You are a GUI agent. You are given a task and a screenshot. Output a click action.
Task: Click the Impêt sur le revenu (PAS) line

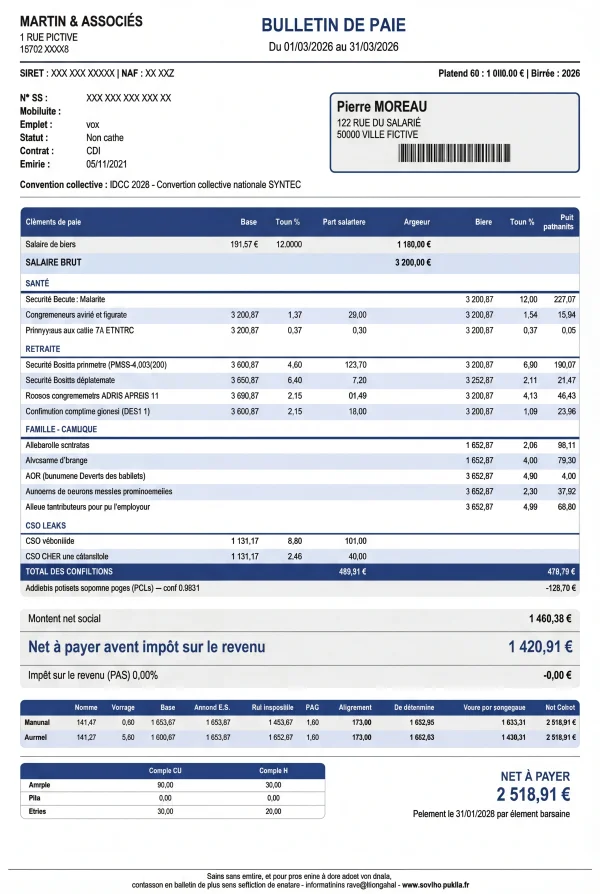click(x=300, y=676)
